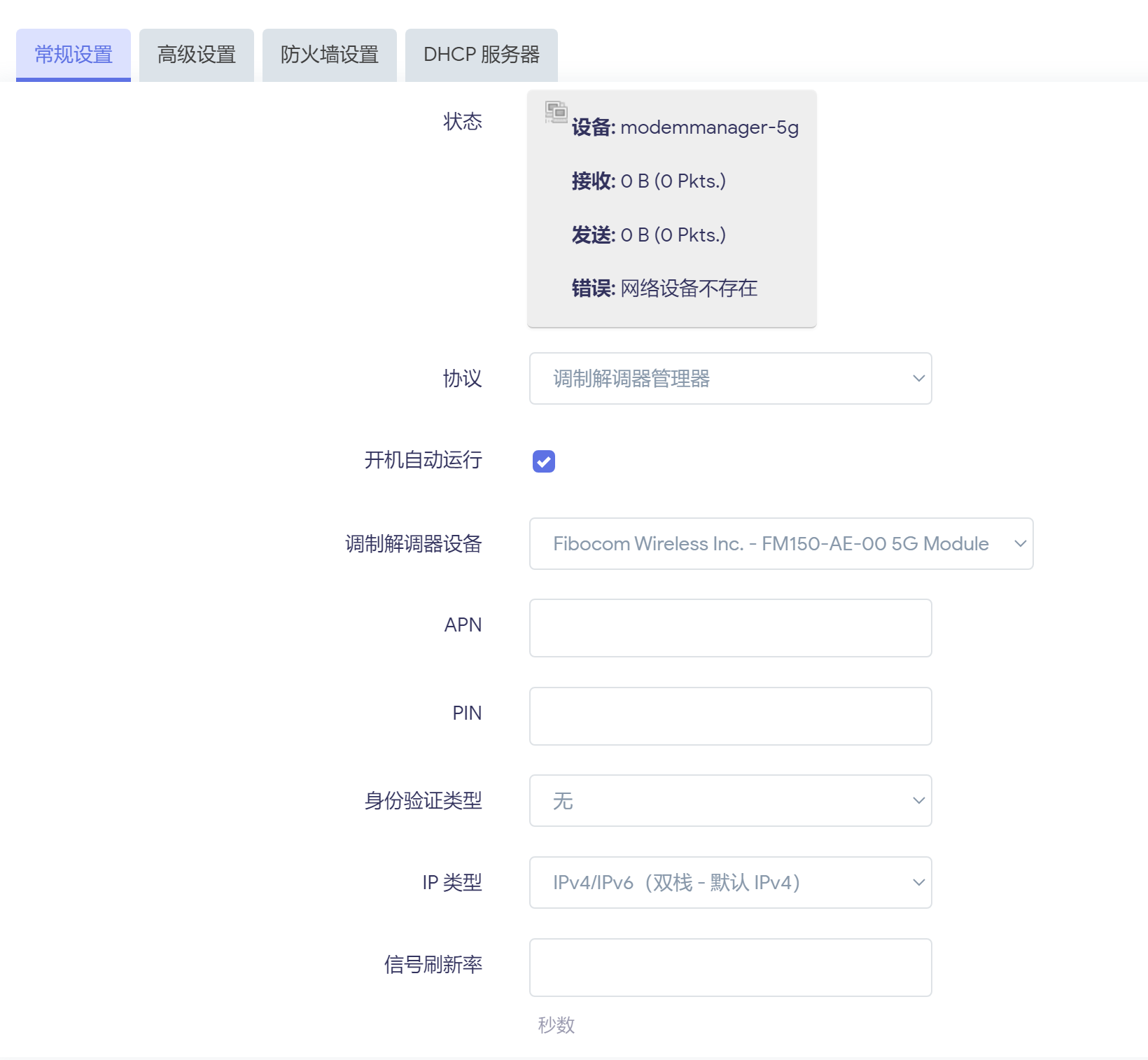Click inside the APN input field

point(730,628)
